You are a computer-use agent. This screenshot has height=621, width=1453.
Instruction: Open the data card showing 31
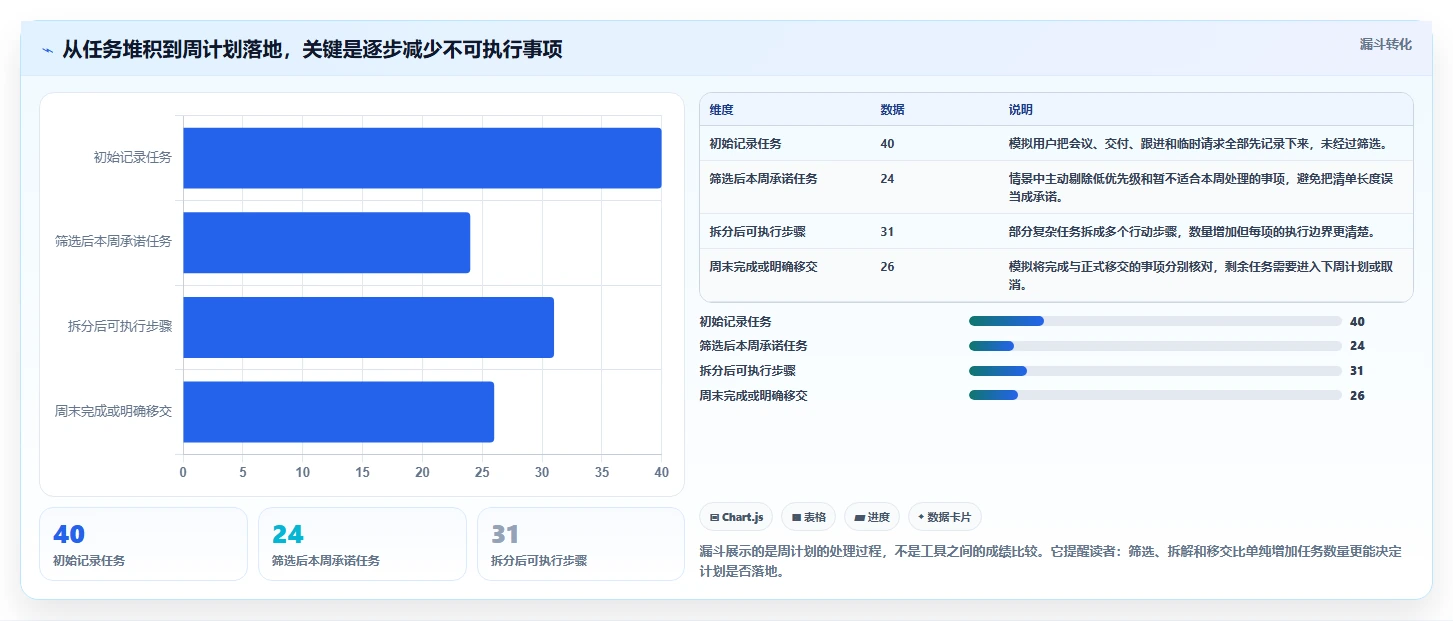point(581,544)
